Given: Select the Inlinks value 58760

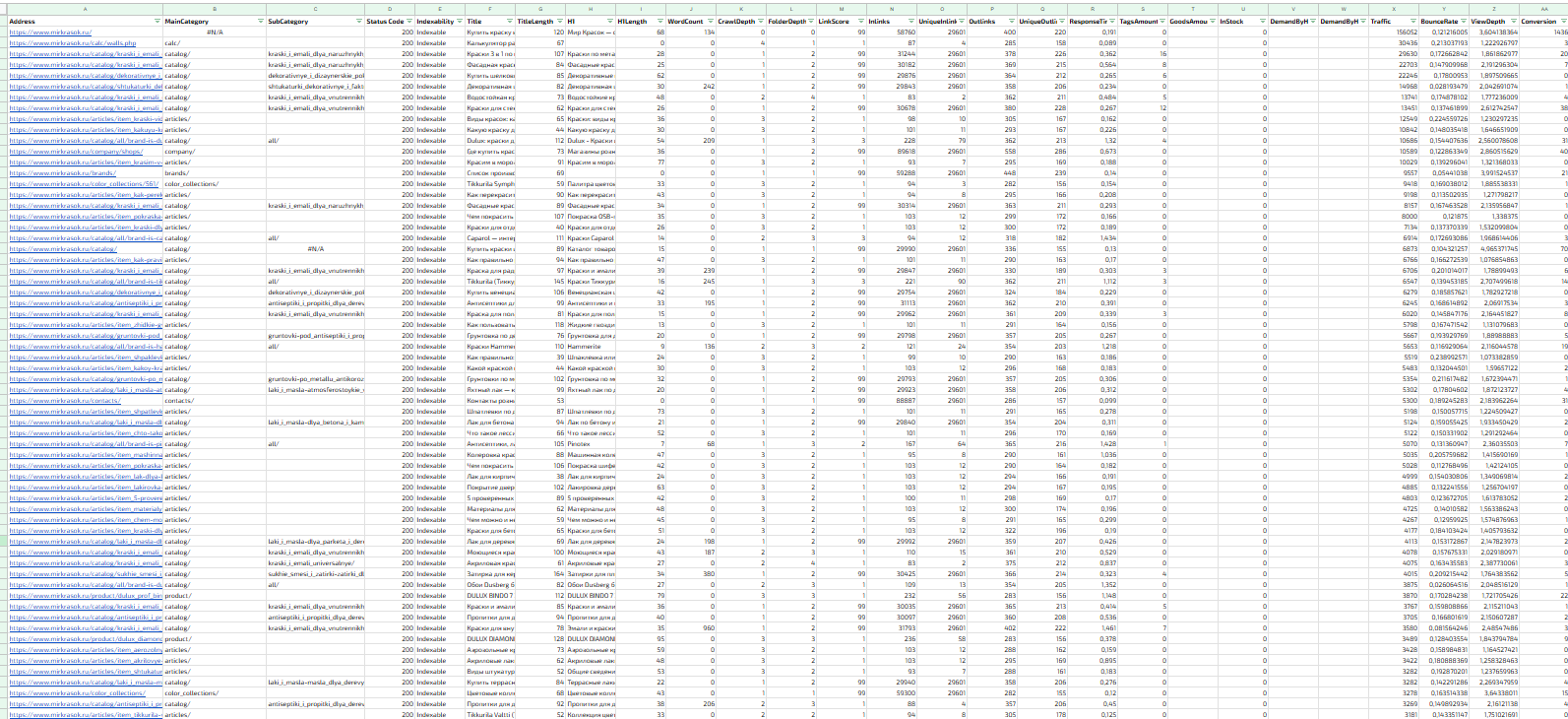Looking at the screenshot, I should (892, 33).
